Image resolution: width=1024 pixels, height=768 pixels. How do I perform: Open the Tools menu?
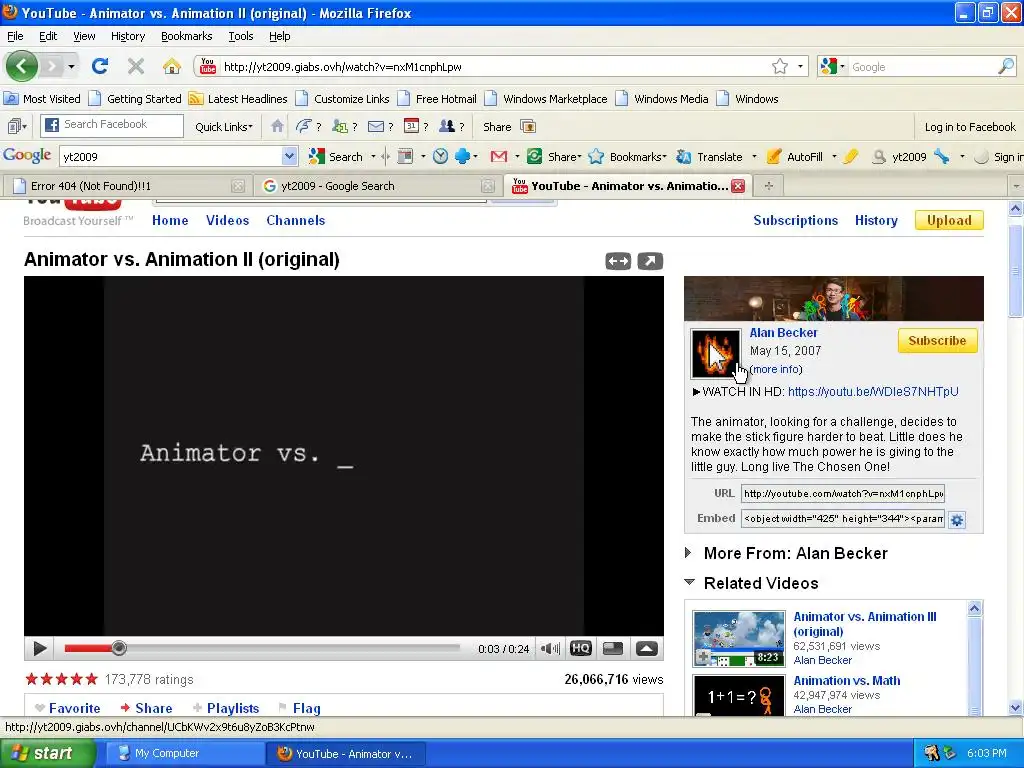pos(241,36)
